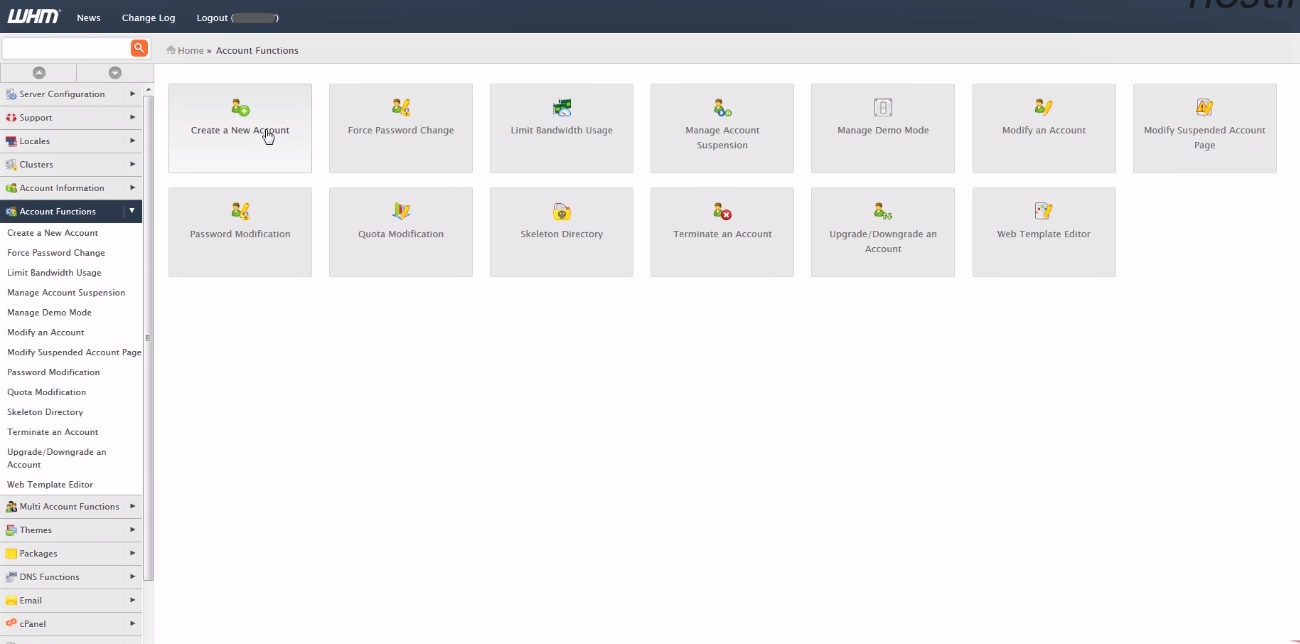Image resolution: width=1300 pixels, height=644 pixels.
Task: Click the sidebar vertical scrollbar
Action: (149, 338)
